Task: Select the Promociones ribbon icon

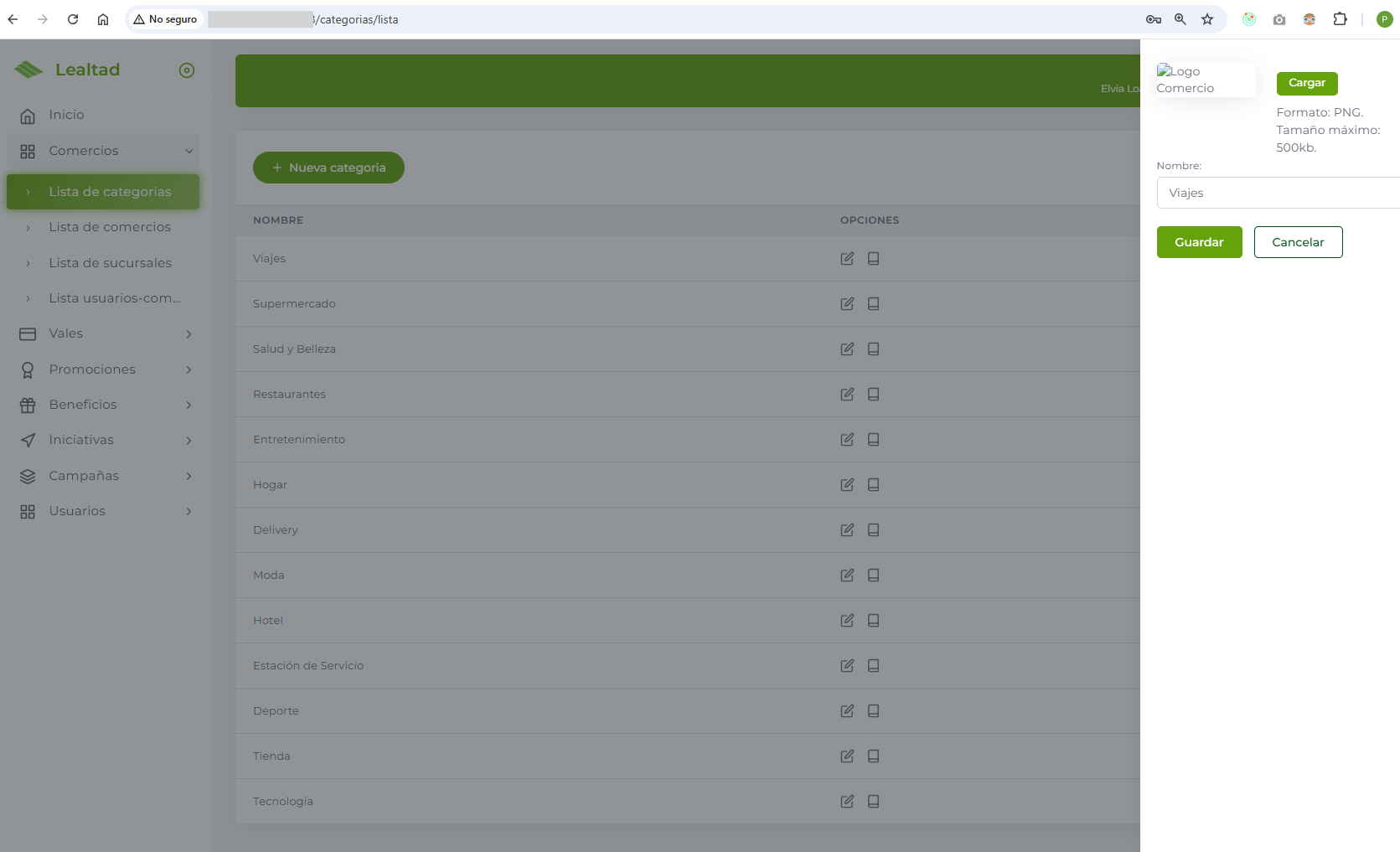Action: pyautogui.click(x=28, y=369)
